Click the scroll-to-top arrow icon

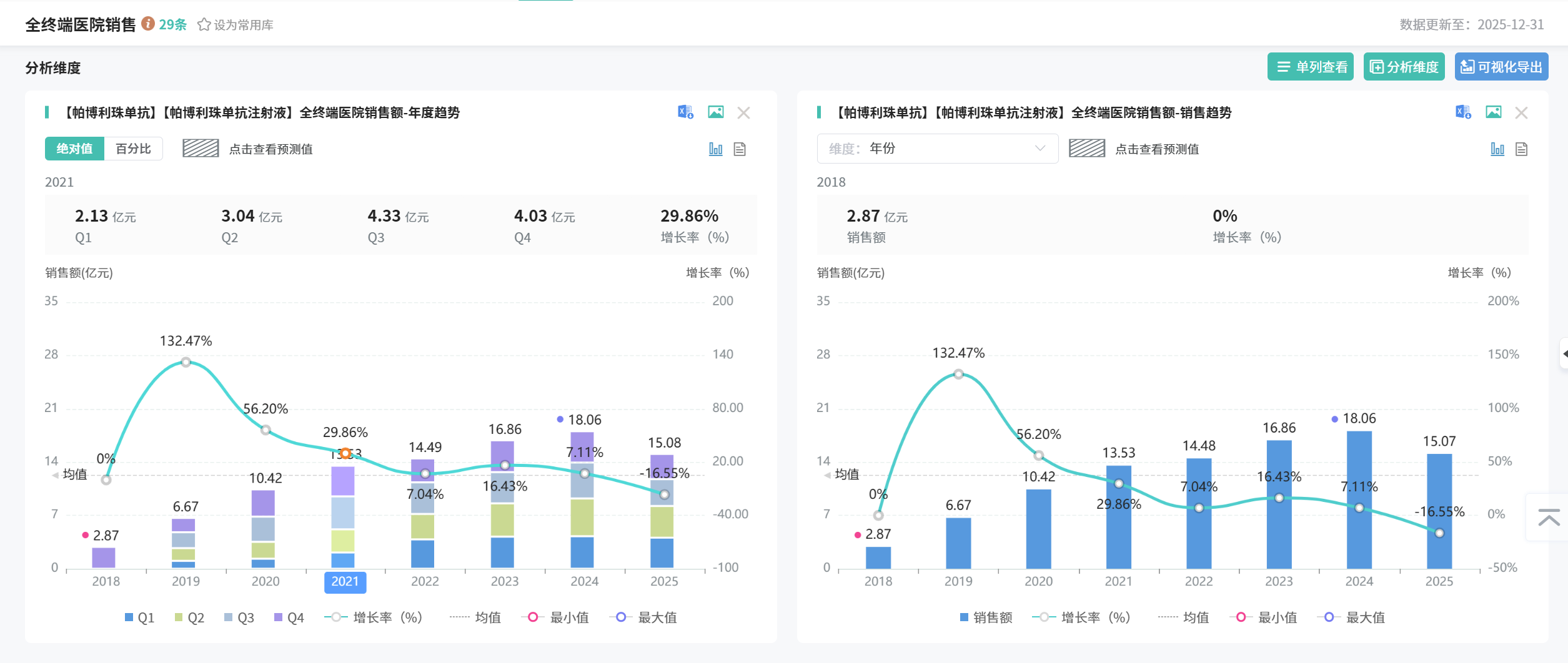(x=1549, y=518)
